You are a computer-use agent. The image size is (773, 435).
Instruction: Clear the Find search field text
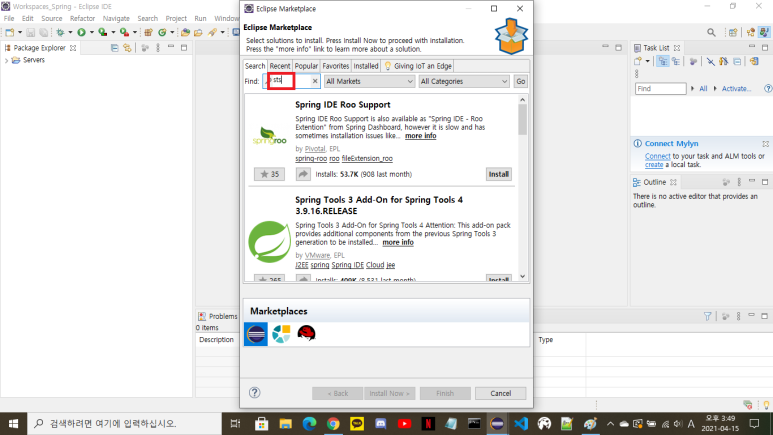point(315,81)
